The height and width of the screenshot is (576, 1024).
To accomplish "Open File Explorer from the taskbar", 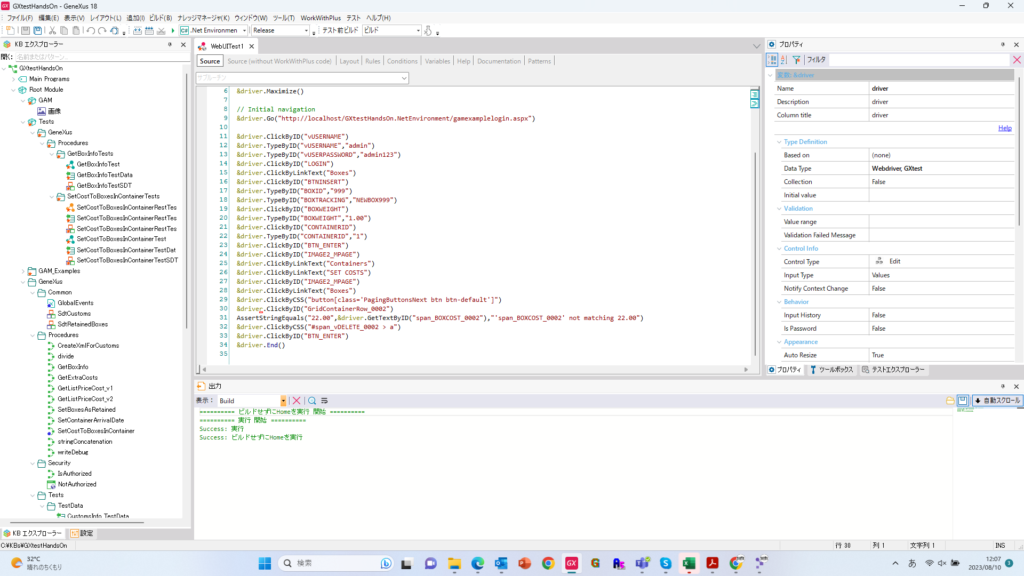I will 454,564.
